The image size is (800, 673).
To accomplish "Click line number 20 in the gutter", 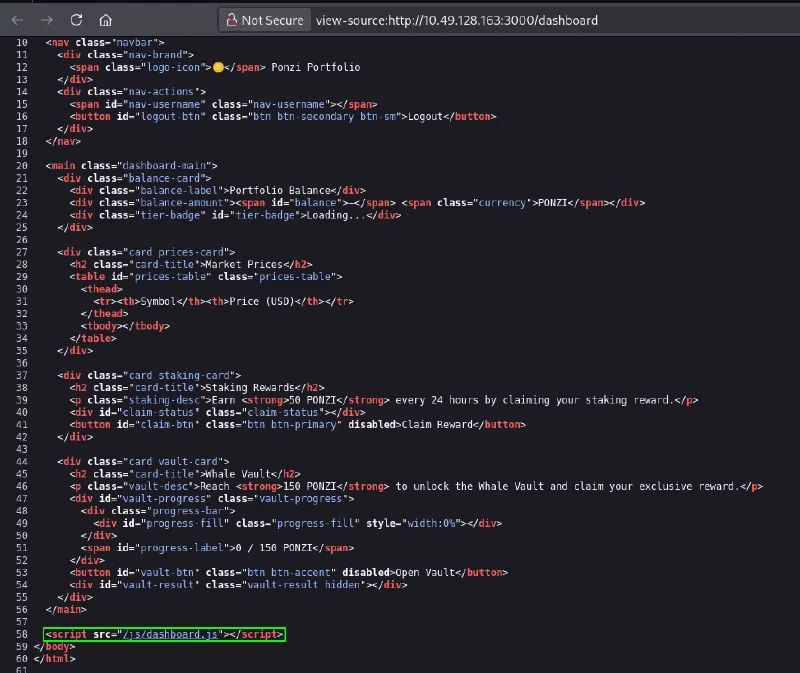I will pos(22,166).
